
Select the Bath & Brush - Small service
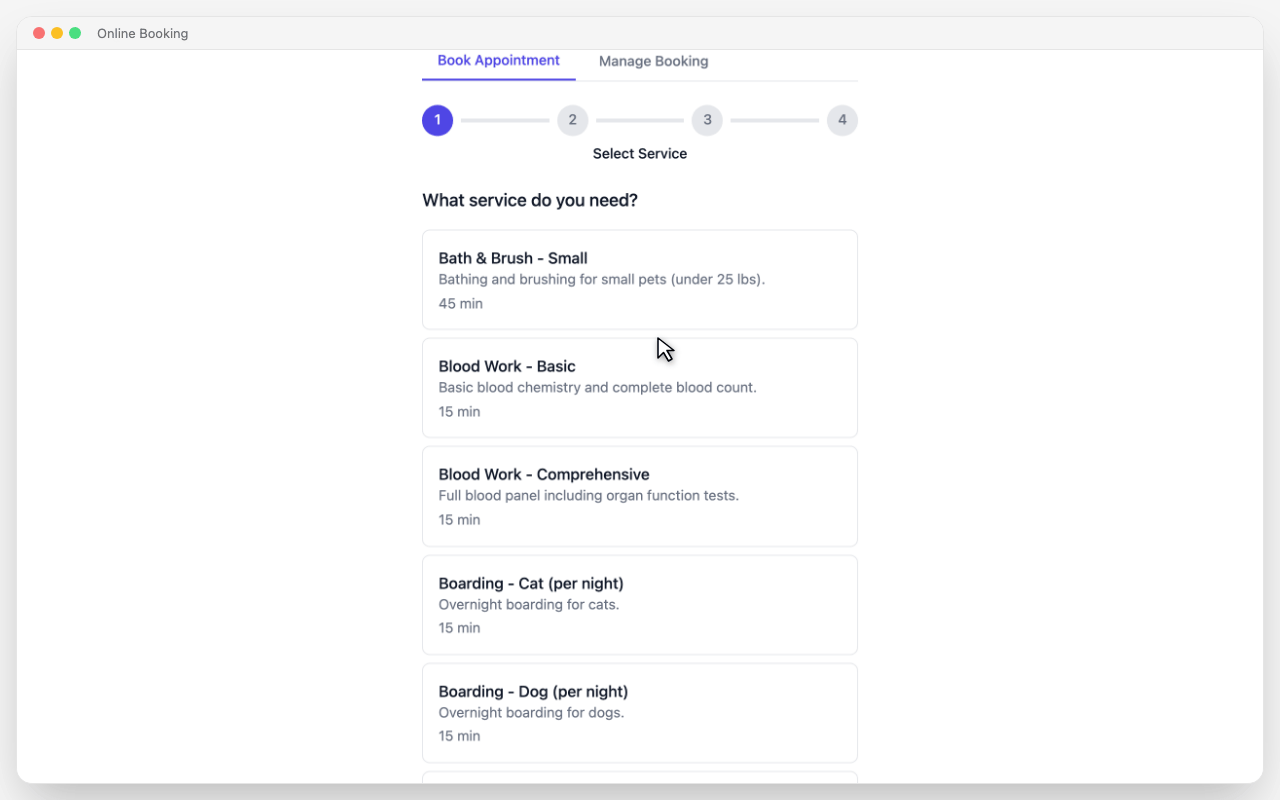click(639, 279)
